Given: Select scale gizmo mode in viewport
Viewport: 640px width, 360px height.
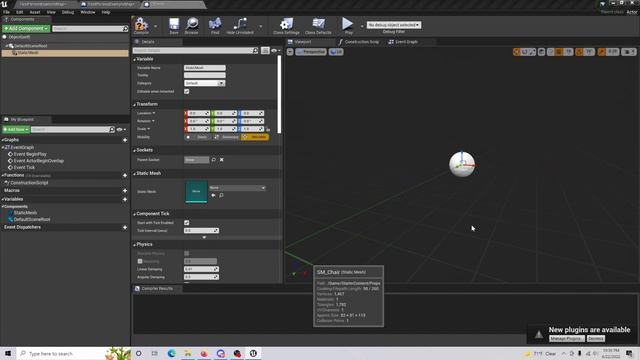Looking at the screenshot, I should (532, 52).
